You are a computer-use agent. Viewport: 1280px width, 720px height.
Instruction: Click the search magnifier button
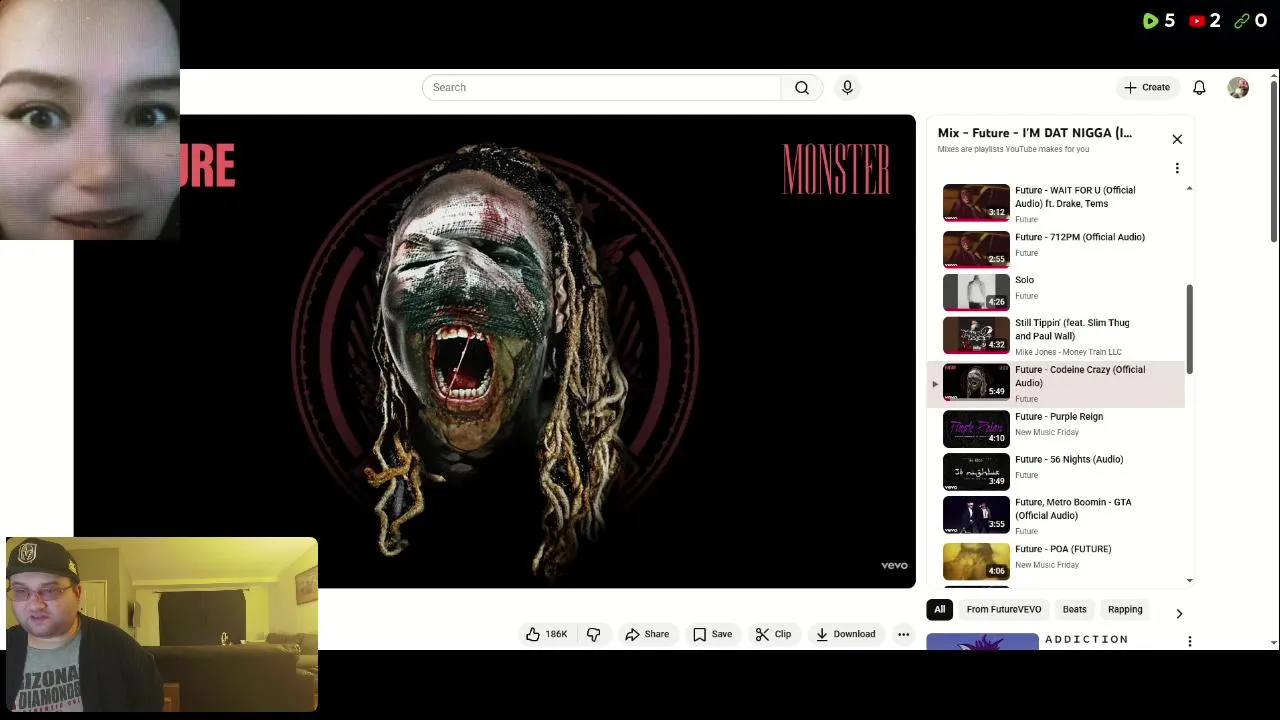(802, 88)
